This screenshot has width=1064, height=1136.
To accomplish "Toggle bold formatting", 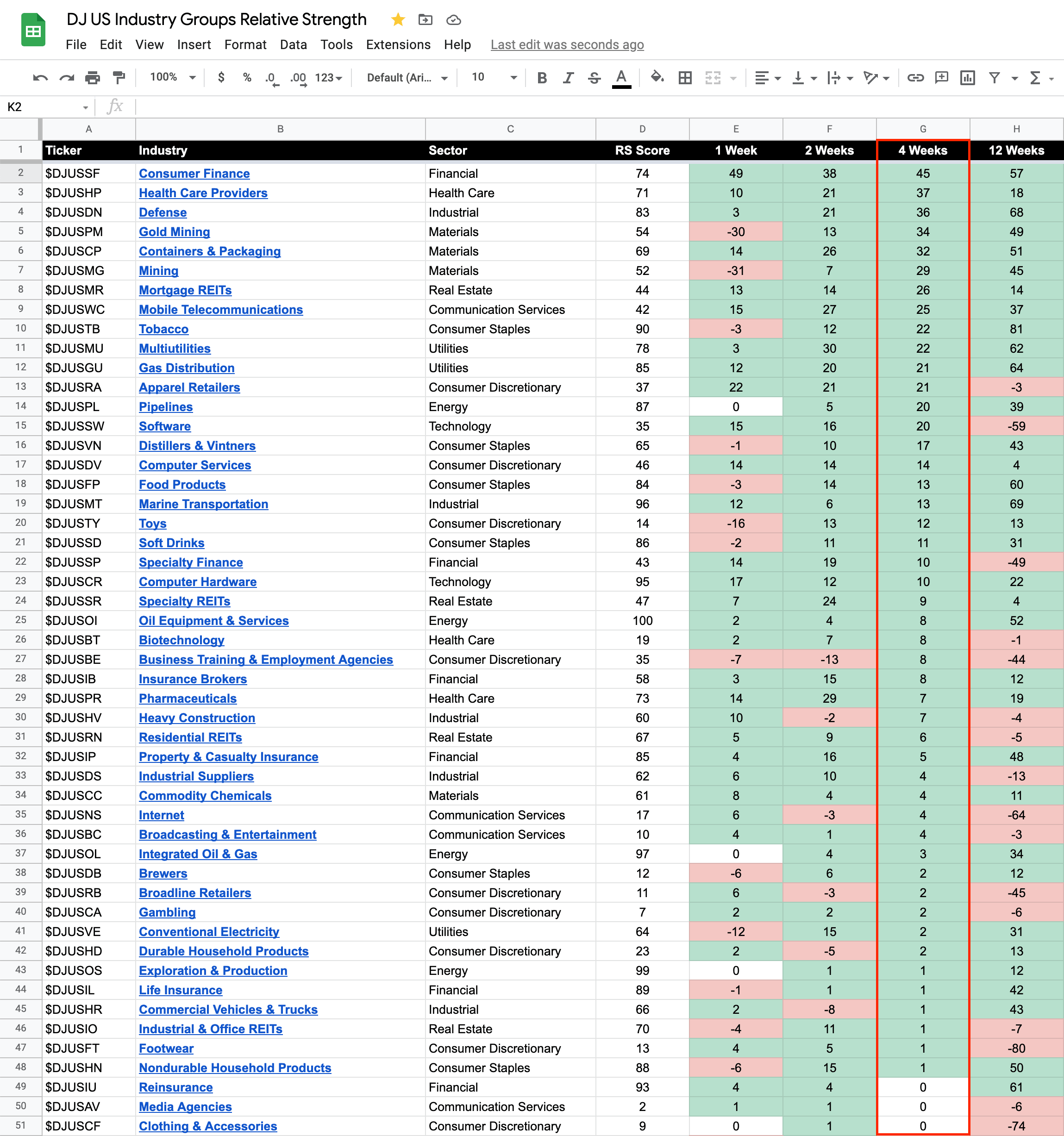I will [x=542, y=78].
